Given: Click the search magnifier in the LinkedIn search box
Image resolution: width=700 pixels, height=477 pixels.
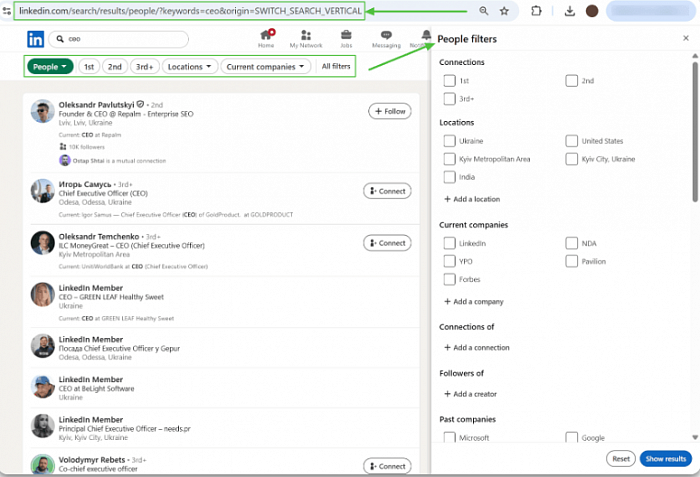Looking at the screenshot, I should 60,39.
